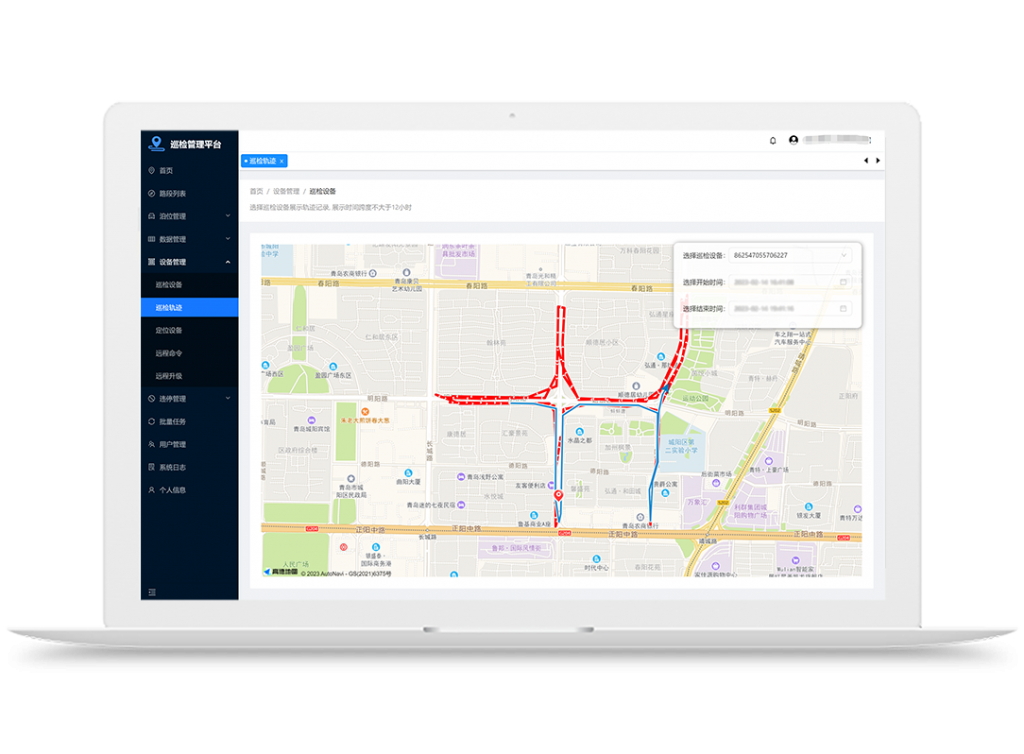Select 巡检设备 in the sidebar submenu
The height and width of the screenshot is (754, 1024).
pos(189,285)
